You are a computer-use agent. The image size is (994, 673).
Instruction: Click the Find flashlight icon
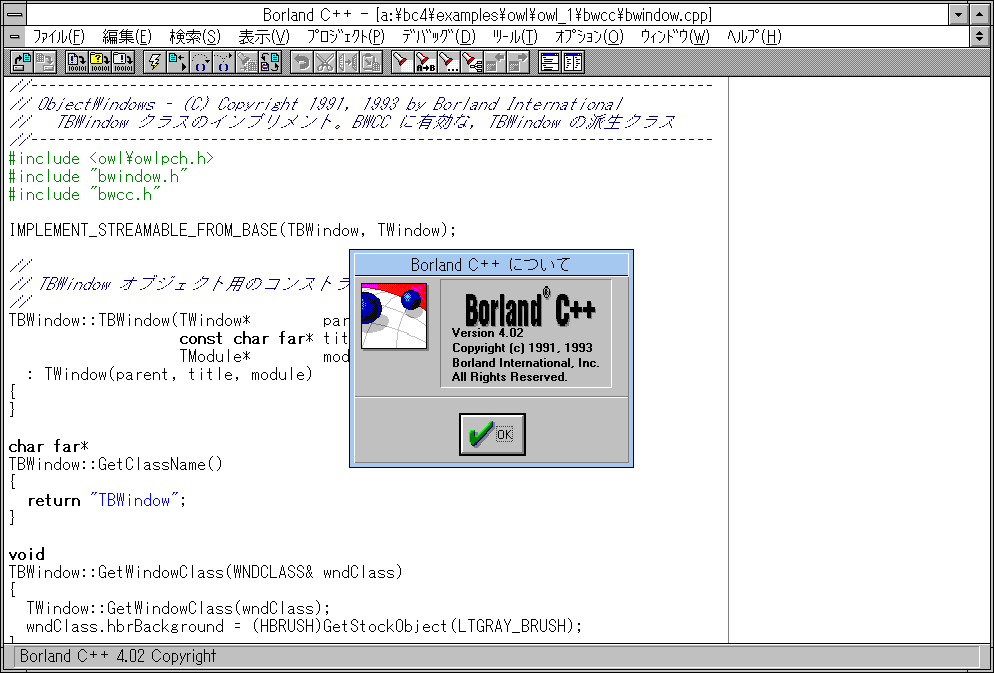click(402, 61)
